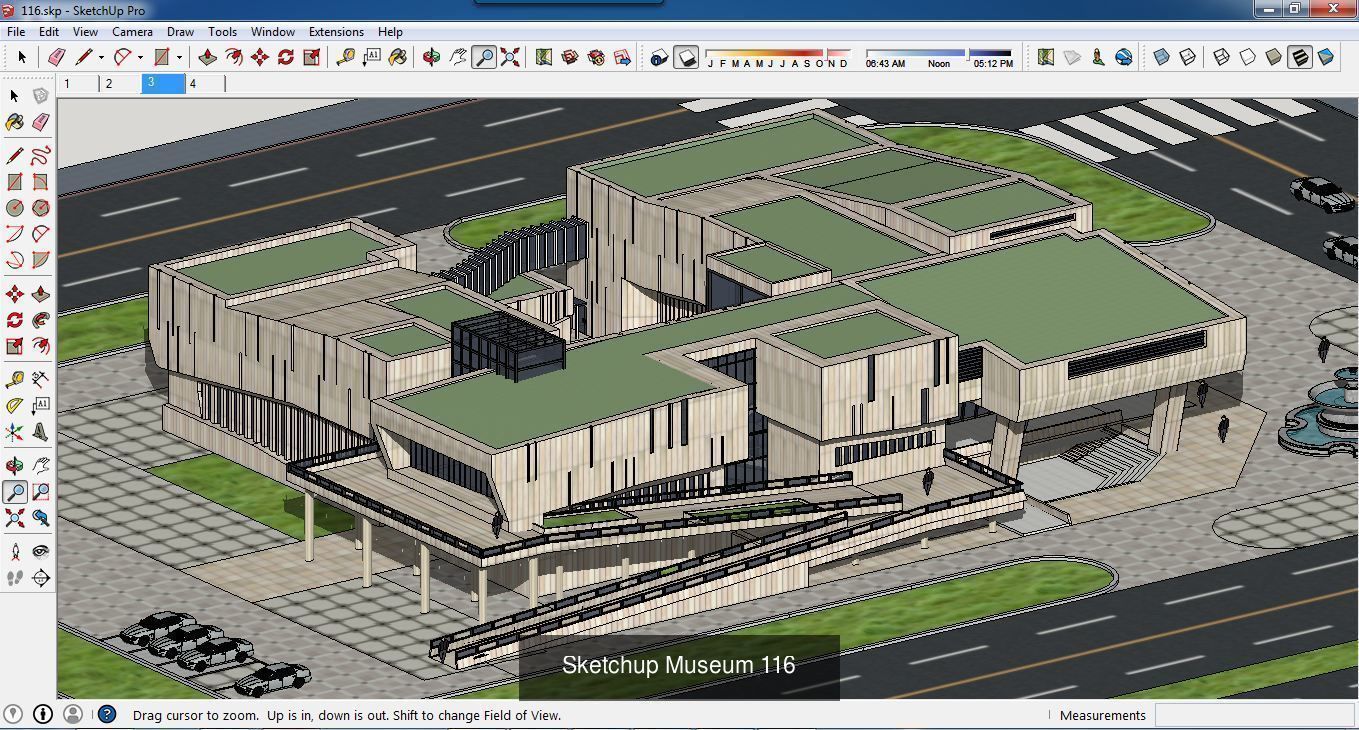Click the Position Camera tool in left toolbar
Viewport: 1359px width, 730px height.
[14, 551]
